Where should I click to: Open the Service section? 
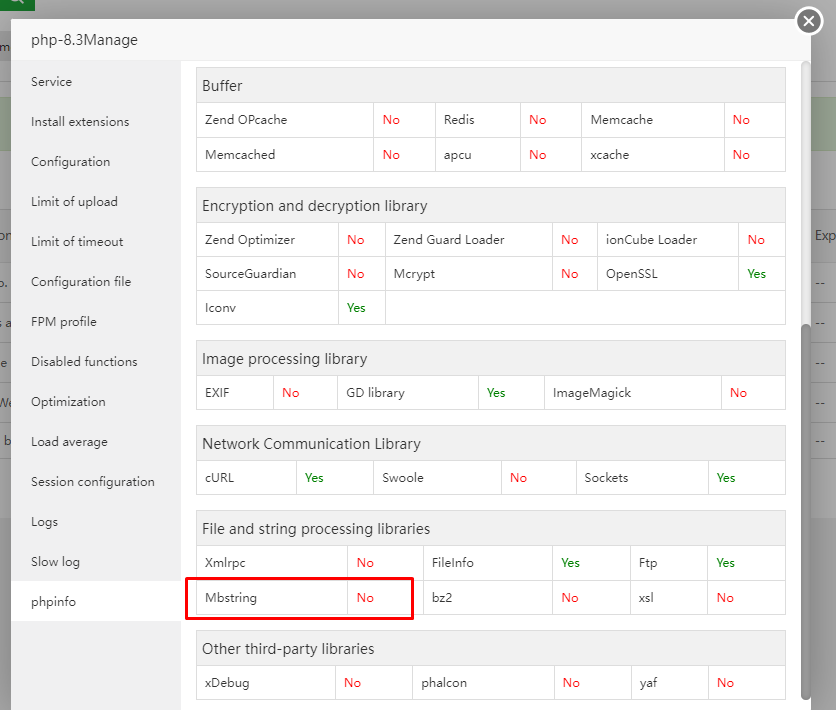pos(51,82)
